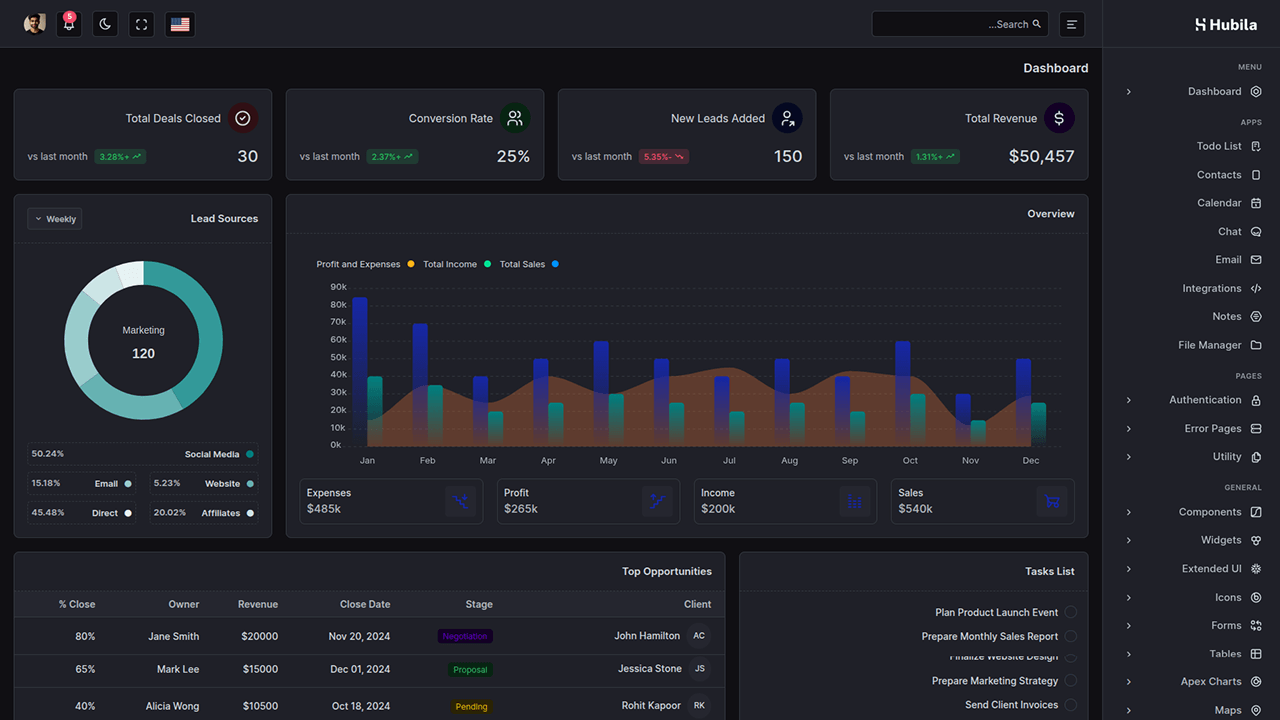This screenshot has height=720, width=1280.
Task: Toggle Profit and Expenses legend series
Action: coord(364,264)
